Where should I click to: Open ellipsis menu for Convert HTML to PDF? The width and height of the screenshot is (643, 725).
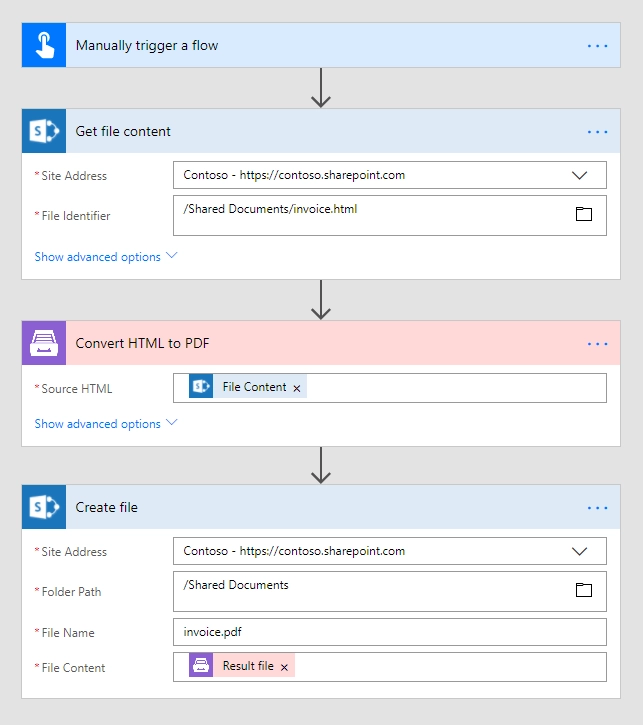pos(597,344)
